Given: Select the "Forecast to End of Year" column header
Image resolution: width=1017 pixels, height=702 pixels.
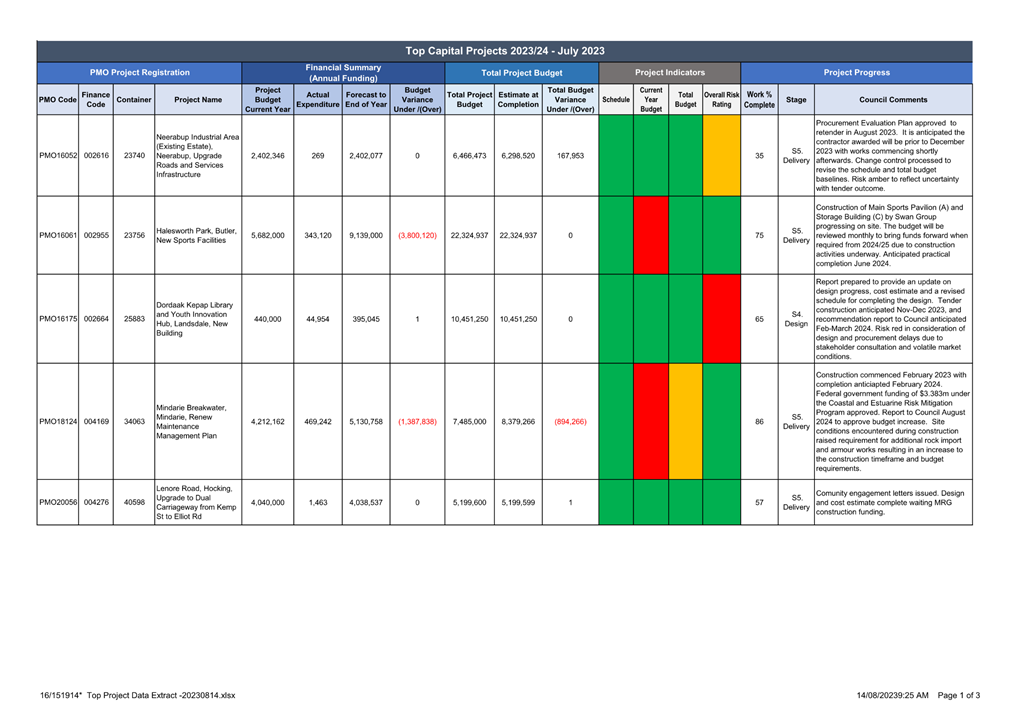Looking at the screenshot, I should click(x=366, y=100).
